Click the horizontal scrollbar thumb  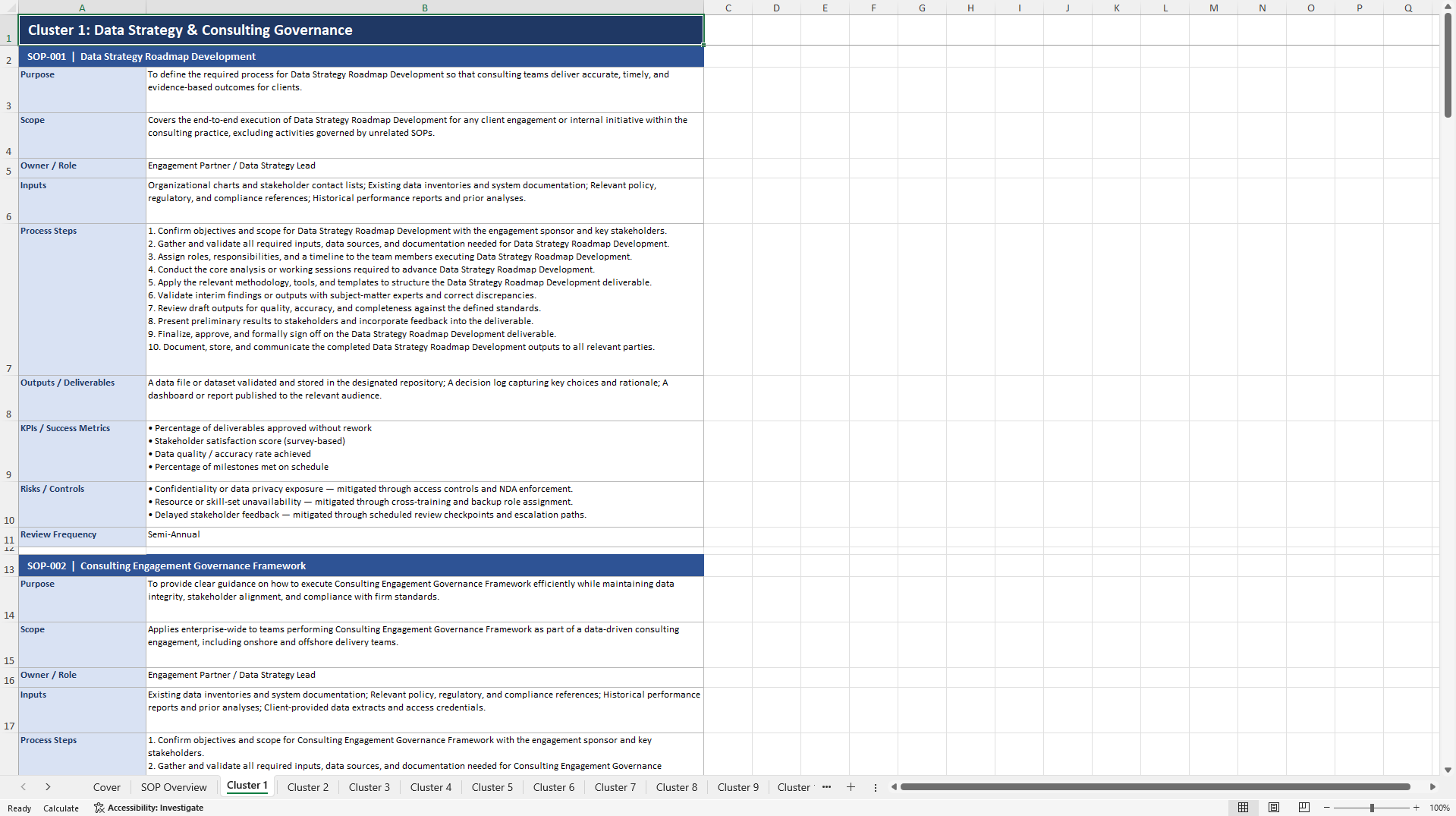point(1155,787)
